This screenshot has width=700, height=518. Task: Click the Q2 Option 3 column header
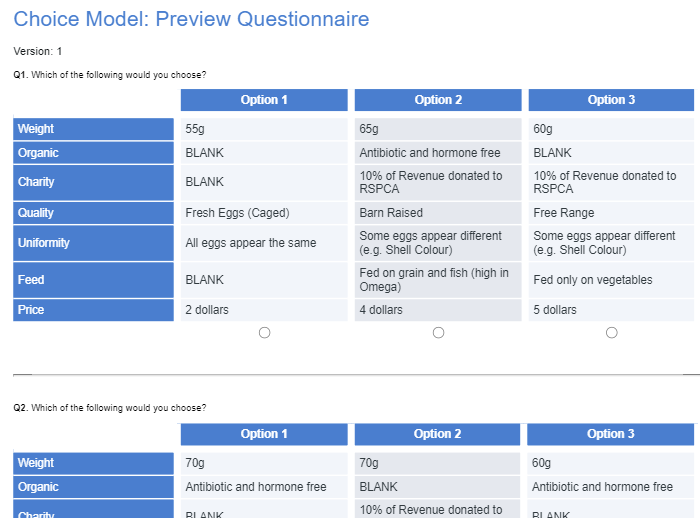coord(611,434)
